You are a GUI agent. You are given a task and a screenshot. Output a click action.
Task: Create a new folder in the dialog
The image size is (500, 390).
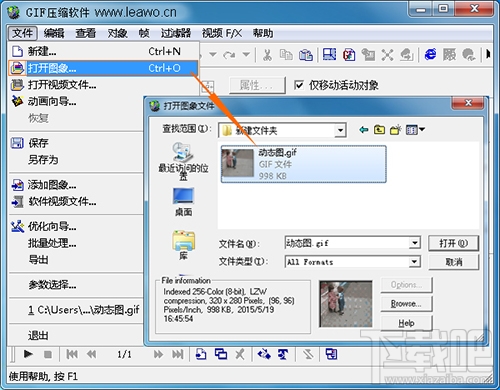[x=395, y=130]
